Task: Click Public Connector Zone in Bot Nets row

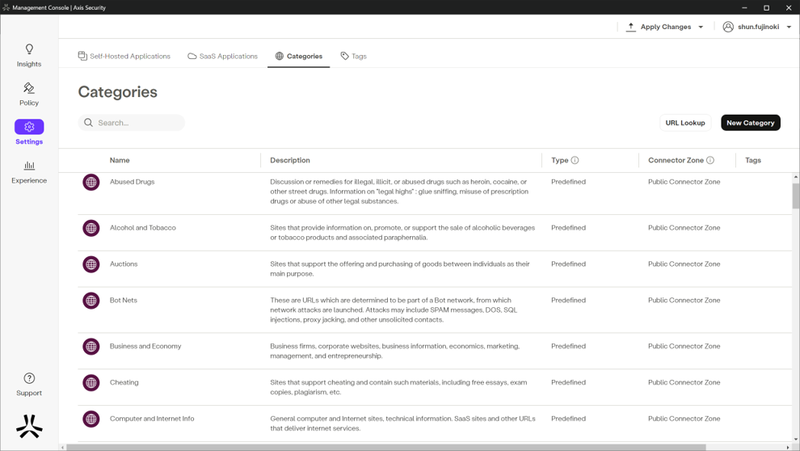Action: 684,300
